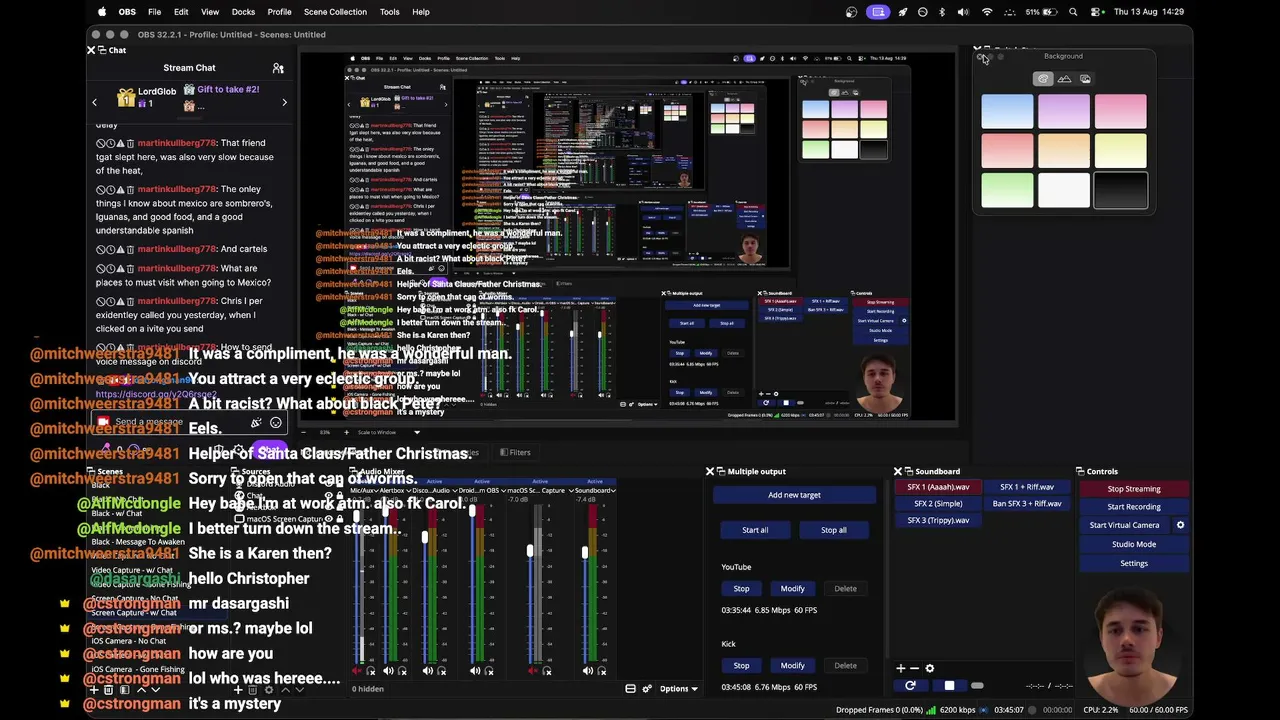
Task: Click Start all outputs button
Action: click(755, 530)
